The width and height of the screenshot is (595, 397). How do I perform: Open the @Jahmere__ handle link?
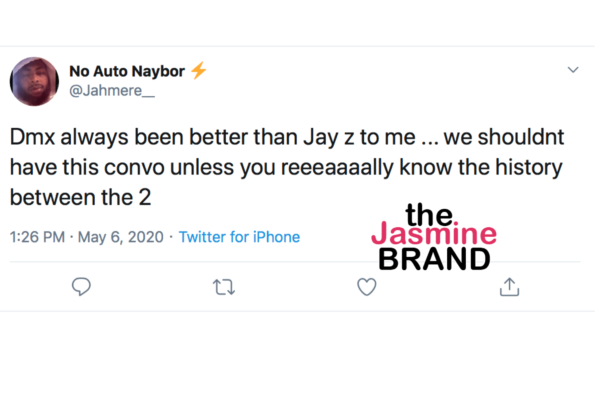pyautogui.click(x=112, y=91)
